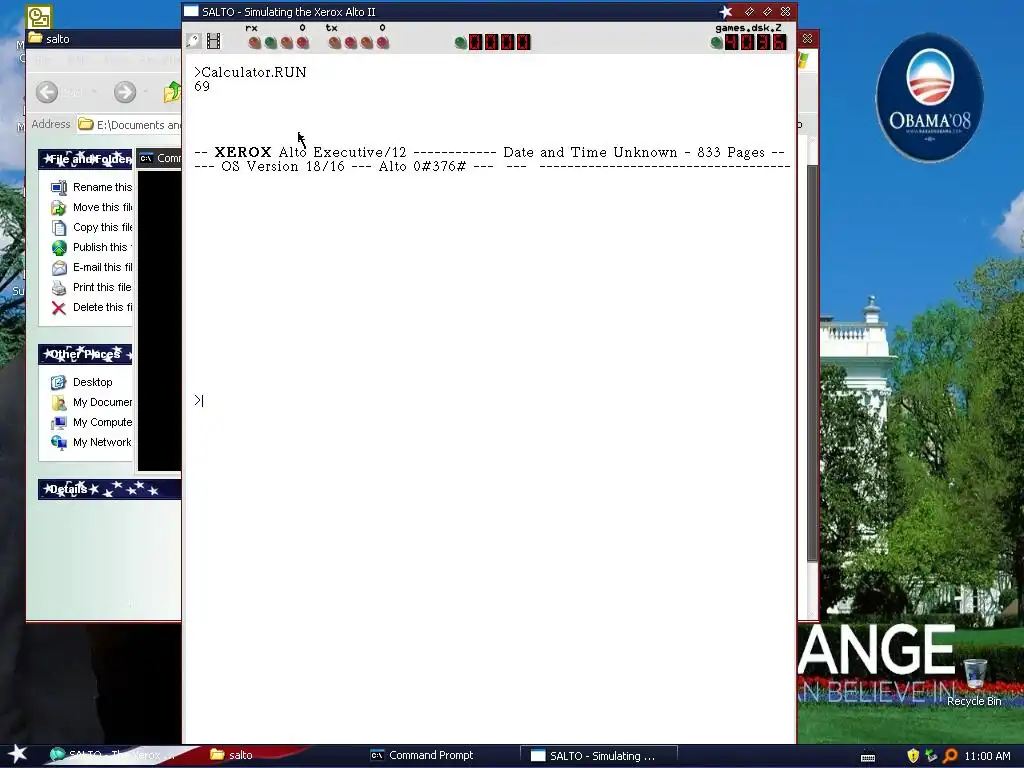Screen dimensions: 1024x768
Task: Click the first tx LED indicator
Action: coord(334,42)
